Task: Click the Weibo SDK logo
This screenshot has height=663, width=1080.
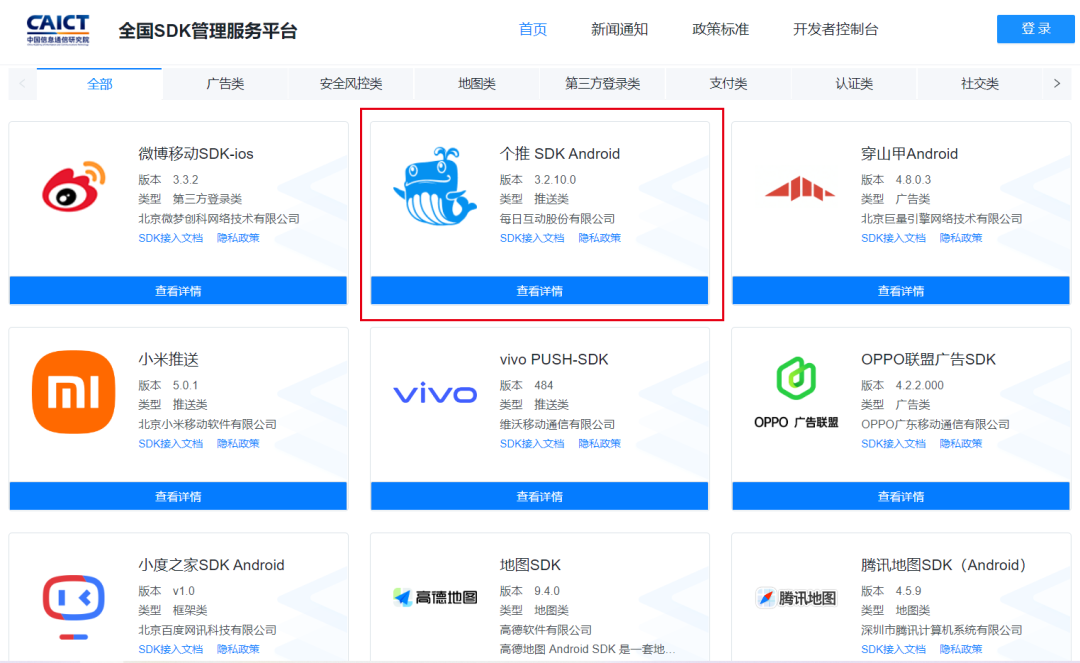Action: pyautogui.click(x=74, y=186)
